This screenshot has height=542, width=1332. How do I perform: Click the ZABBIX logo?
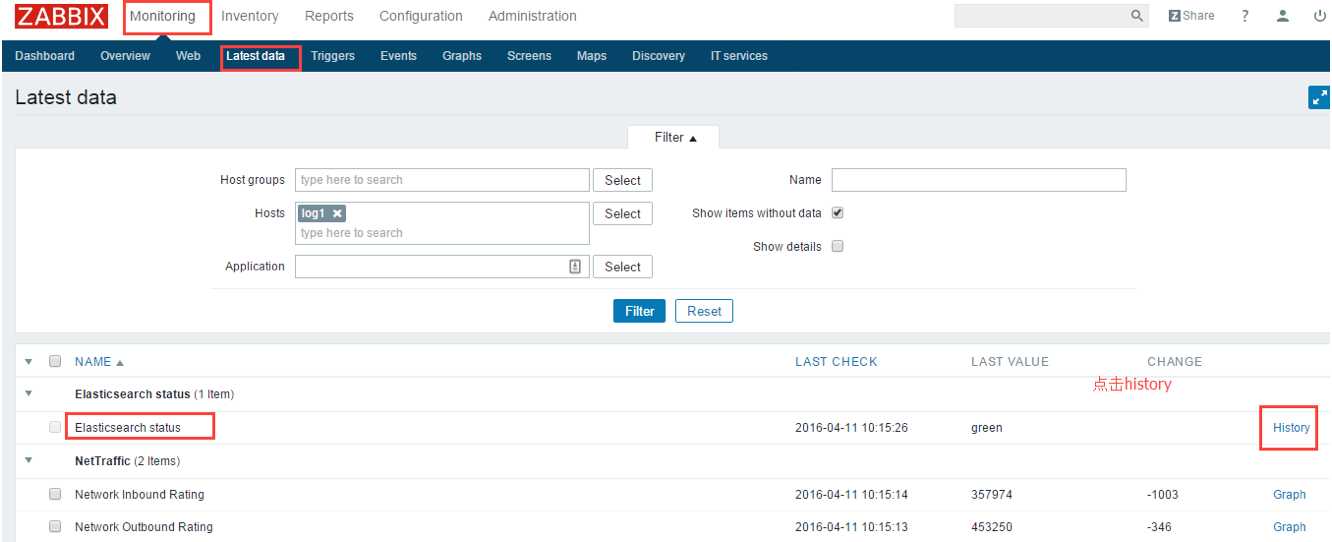pyautogui.click(x=62, y=16)
